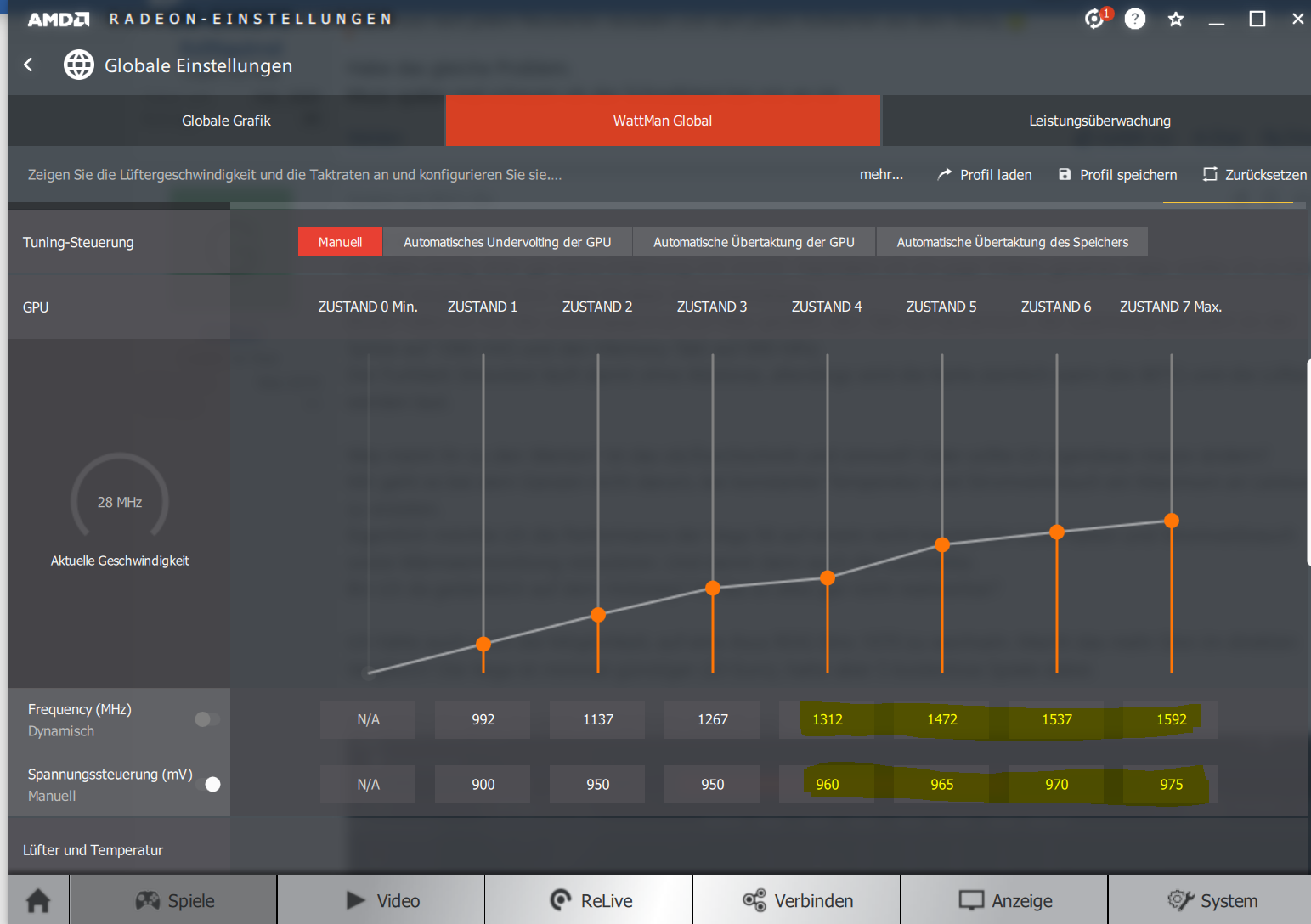Click the mehr... link

coord(881,174)
